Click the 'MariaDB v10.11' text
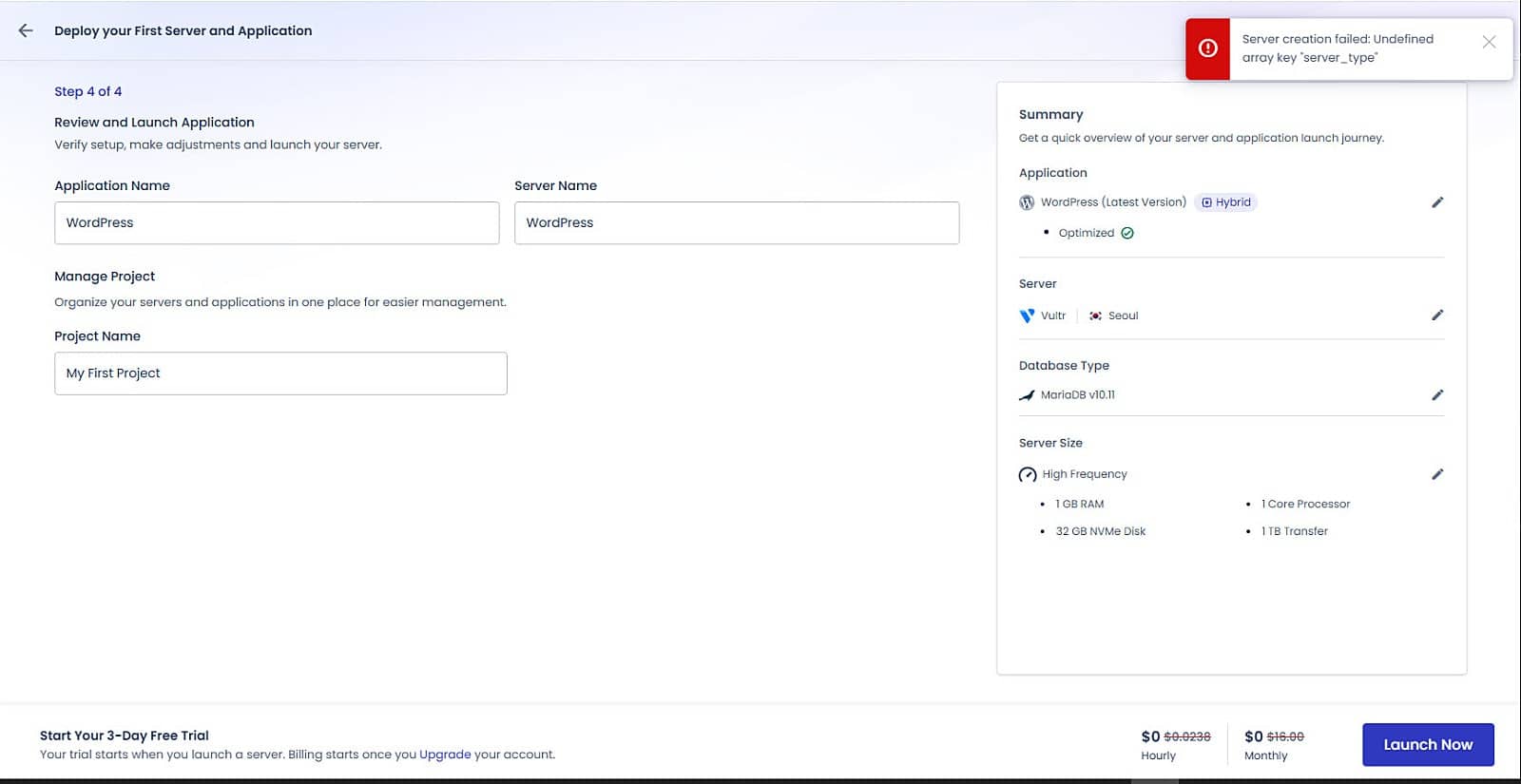Screen dimensions: 1521x784 pos(1078,394)
